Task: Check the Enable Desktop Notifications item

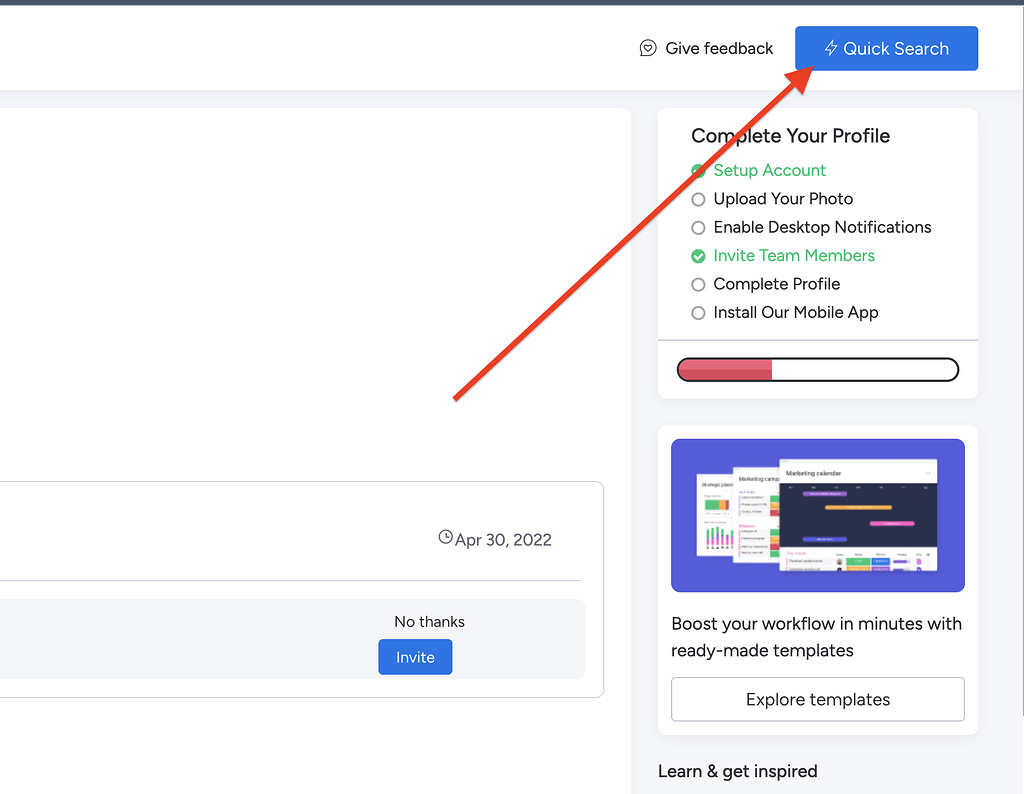Action: coord(698,227)
